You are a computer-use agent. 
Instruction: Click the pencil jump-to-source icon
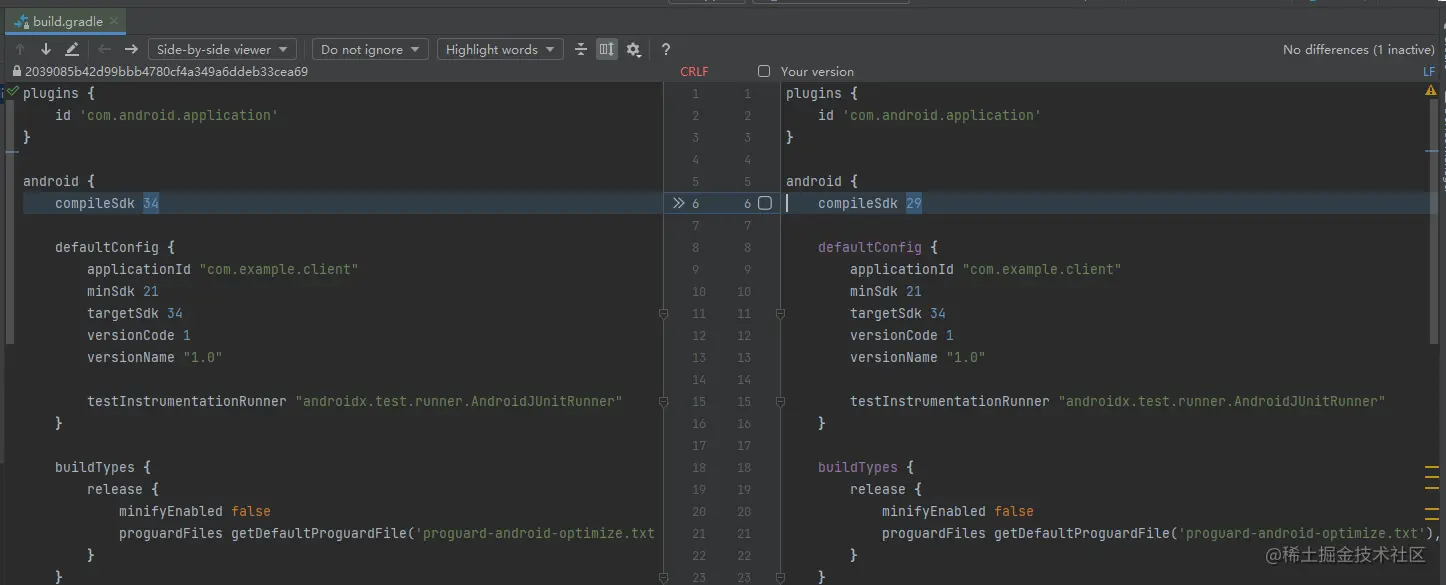coord(72,49)
